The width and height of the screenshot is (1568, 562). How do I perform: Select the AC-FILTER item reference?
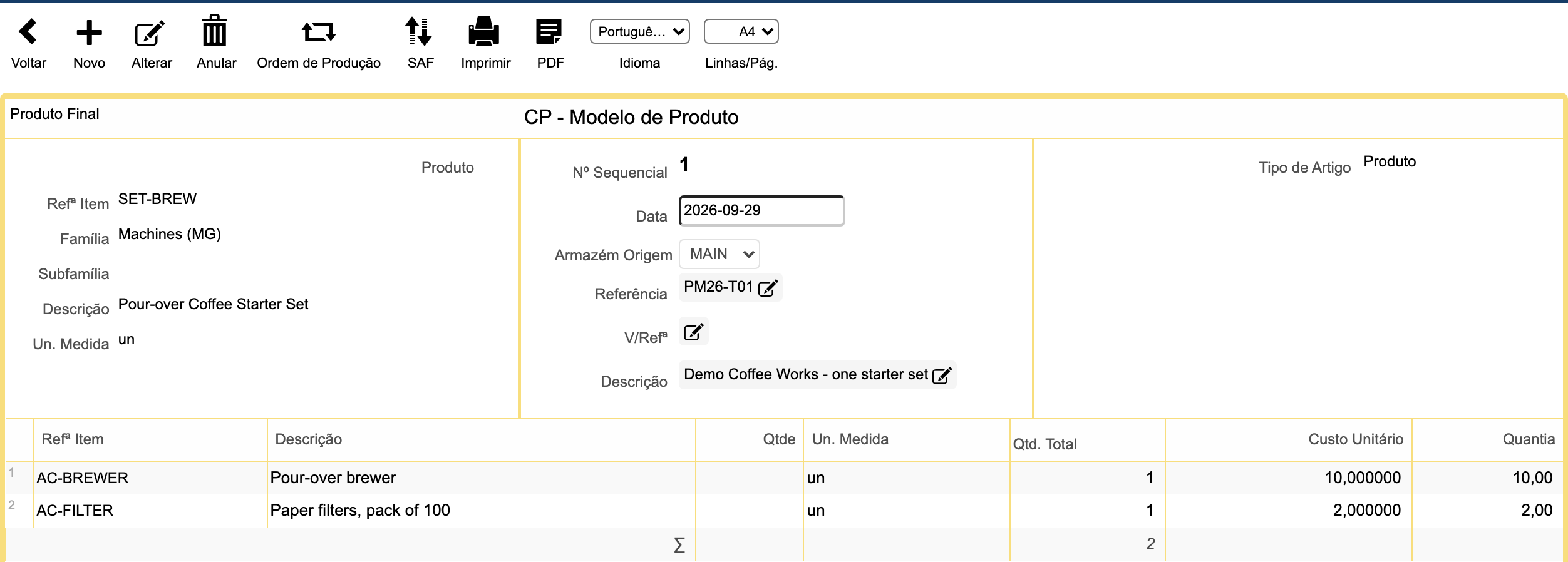click(x=75, y=511)
